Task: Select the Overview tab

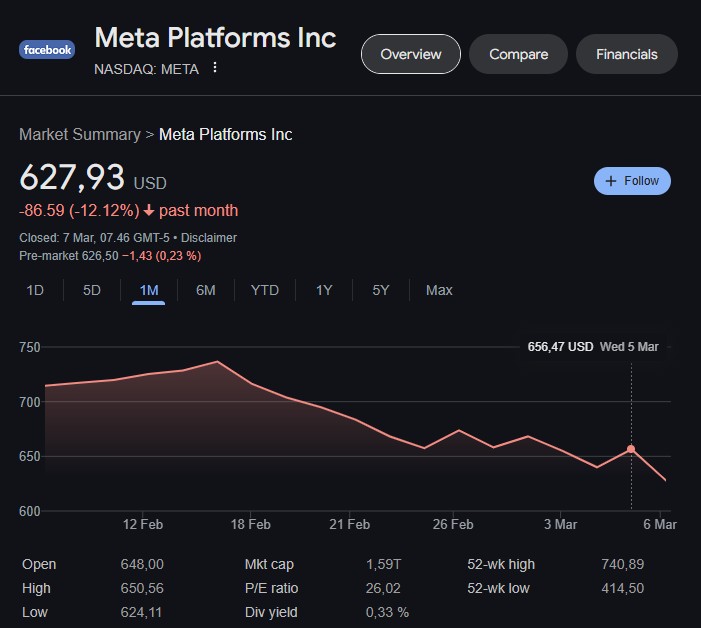Action: coord(410,54)
